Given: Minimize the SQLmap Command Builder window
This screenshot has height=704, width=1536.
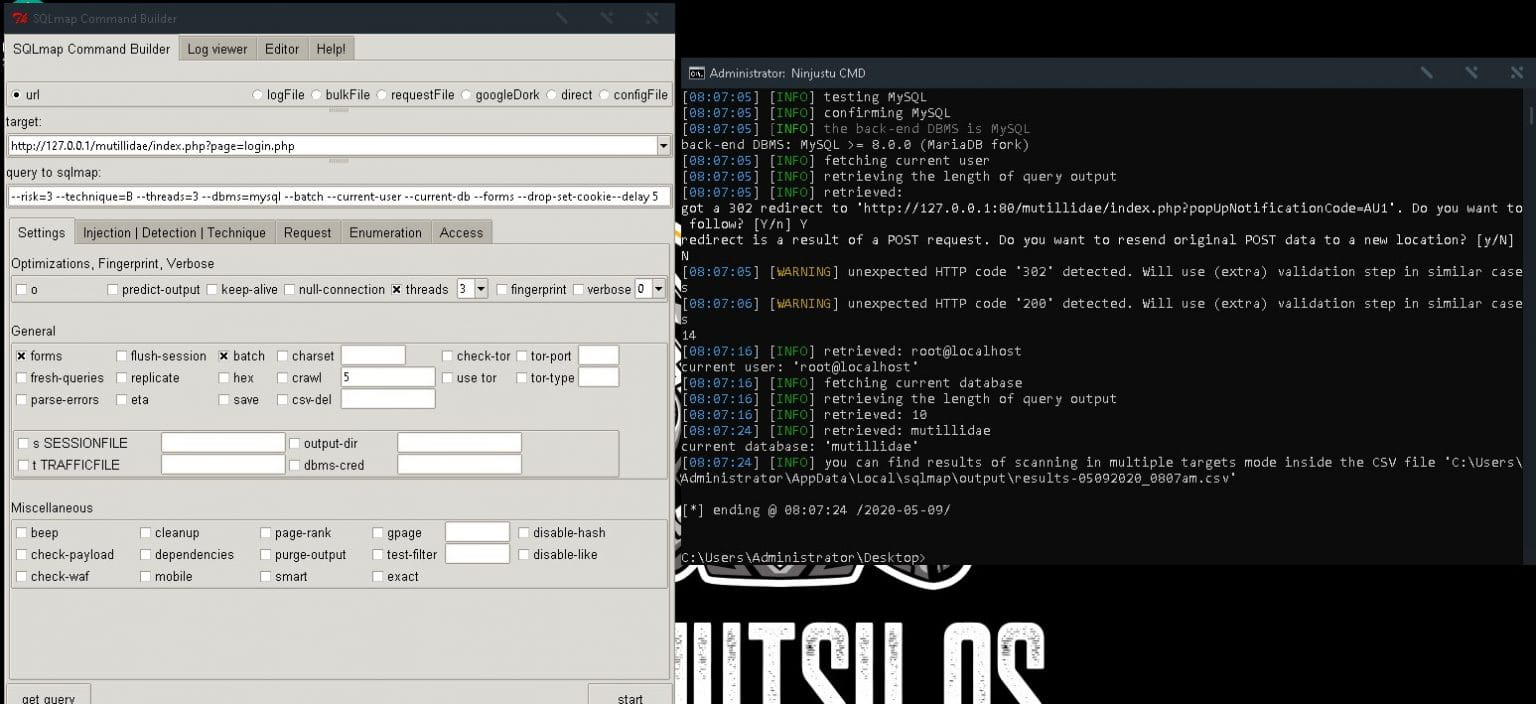Looking at the screenshot, I should 564,18.
